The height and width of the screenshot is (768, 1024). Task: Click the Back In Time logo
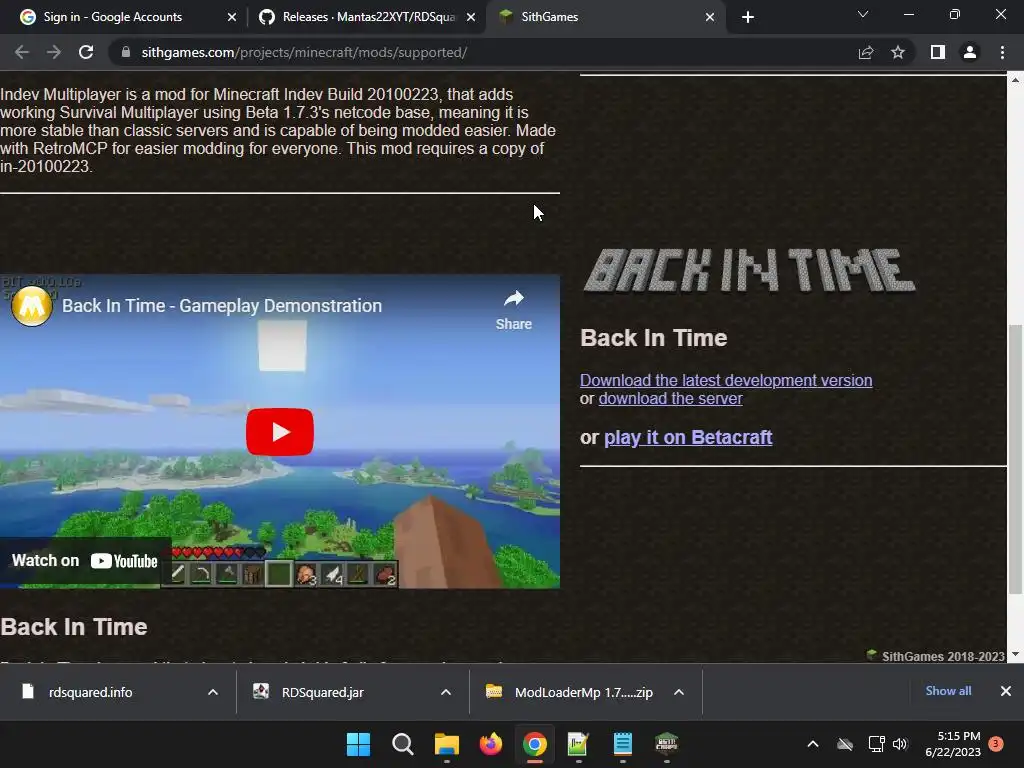tap(750, 270)
